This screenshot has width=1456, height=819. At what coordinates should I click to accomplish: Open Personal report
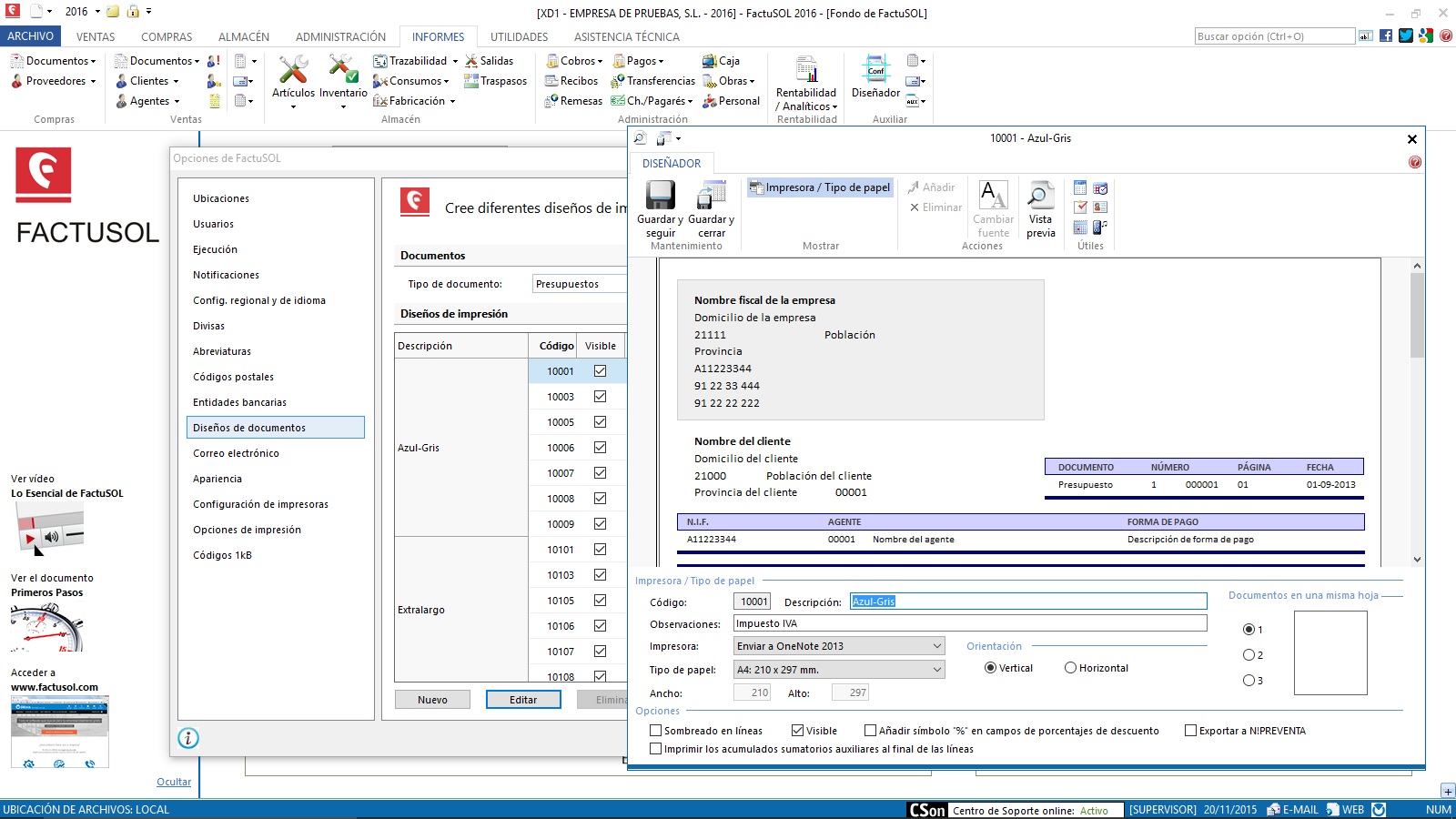click(x=731, y=101)
